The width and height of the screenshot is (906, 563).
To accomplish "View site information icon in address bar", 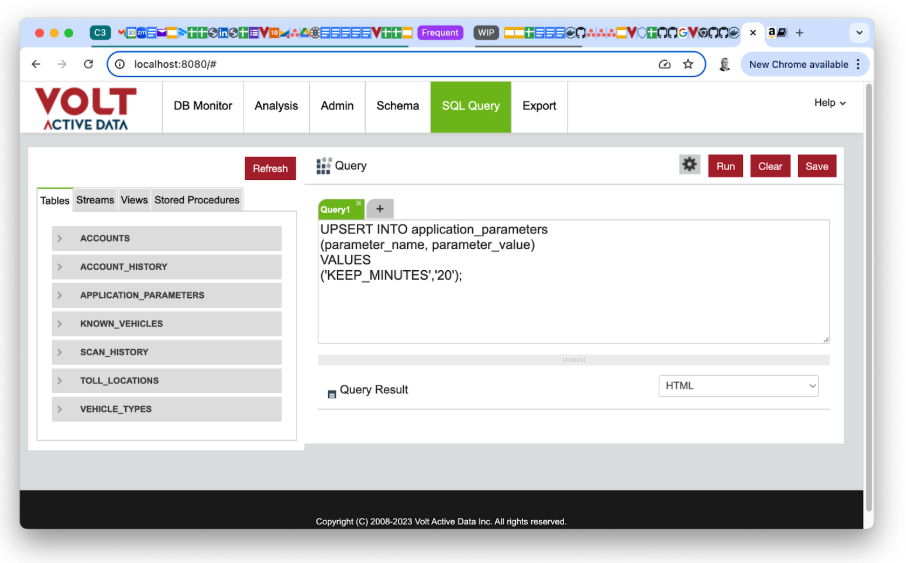I will pos(120,64).
